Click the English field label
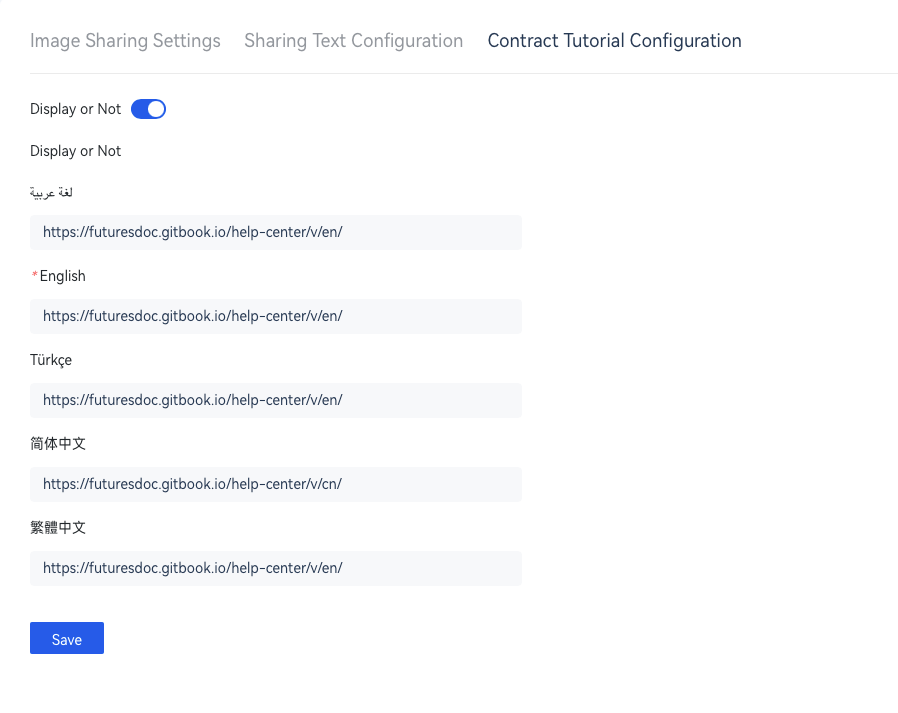898x713 pixels. click(62, 276)
